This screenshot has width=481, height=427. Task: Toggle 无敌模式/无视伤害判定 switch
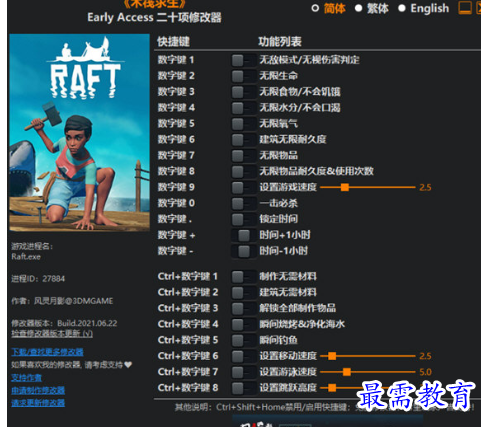[244, 60]
